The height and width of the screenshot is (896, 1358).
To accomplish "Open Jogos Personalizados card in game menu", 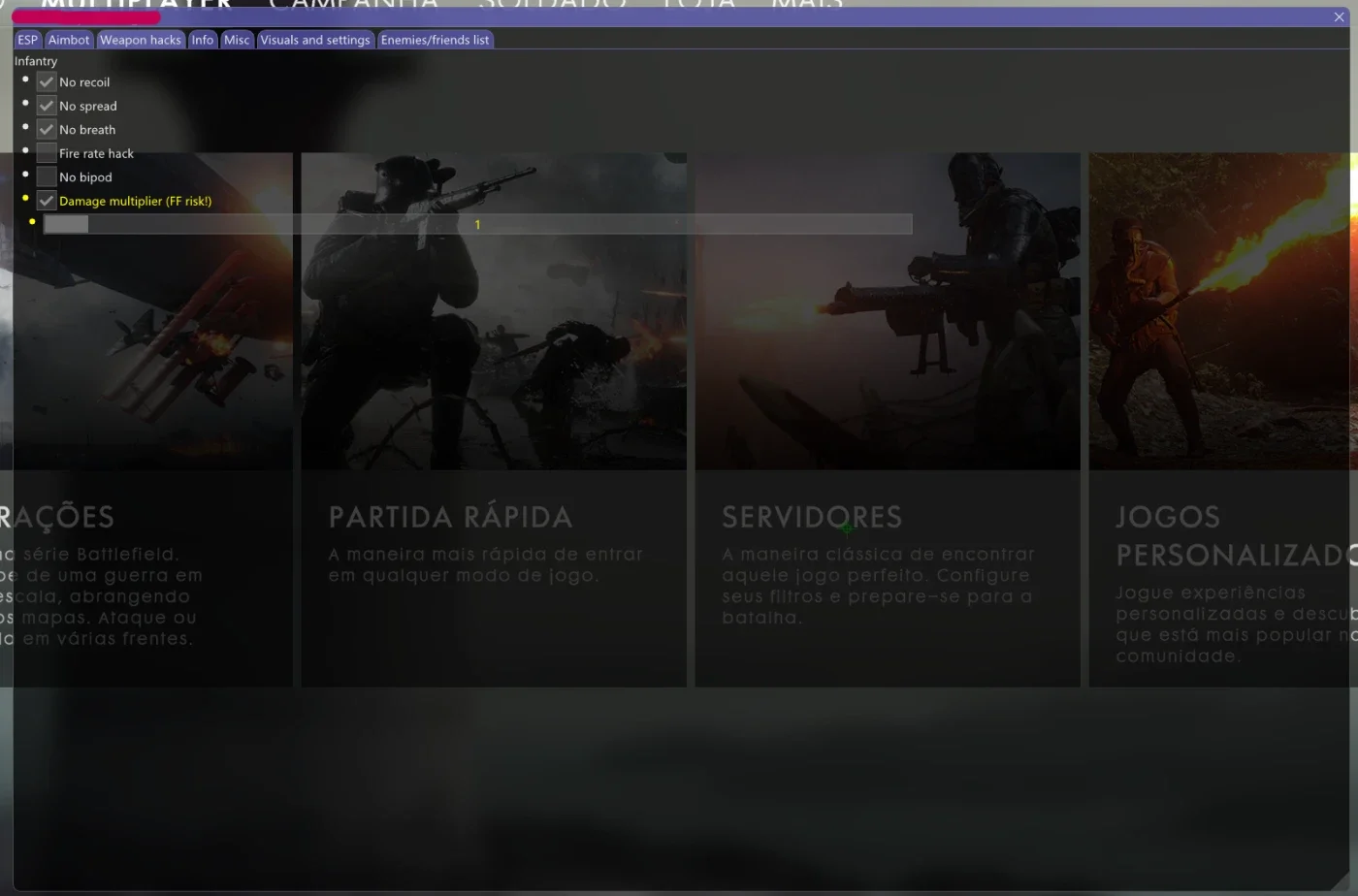I will tap(1223, 419).
